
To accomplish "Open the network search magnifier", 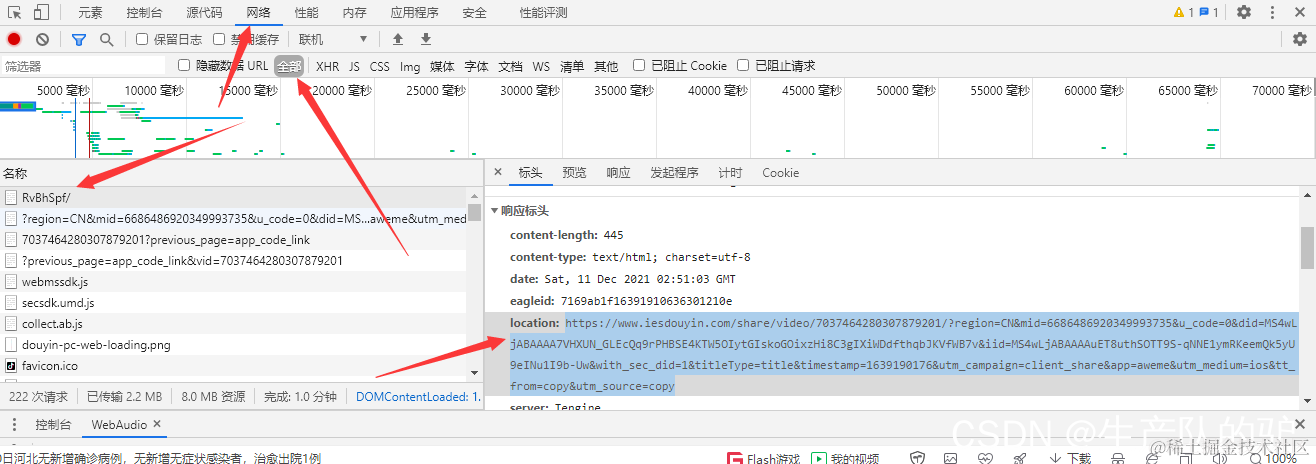I will click(x=106, y=39).
